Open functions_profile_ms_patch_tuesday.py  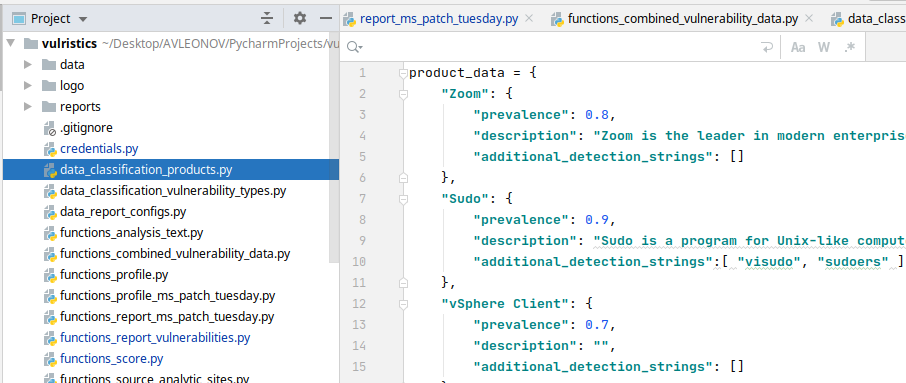click(167, 296)
